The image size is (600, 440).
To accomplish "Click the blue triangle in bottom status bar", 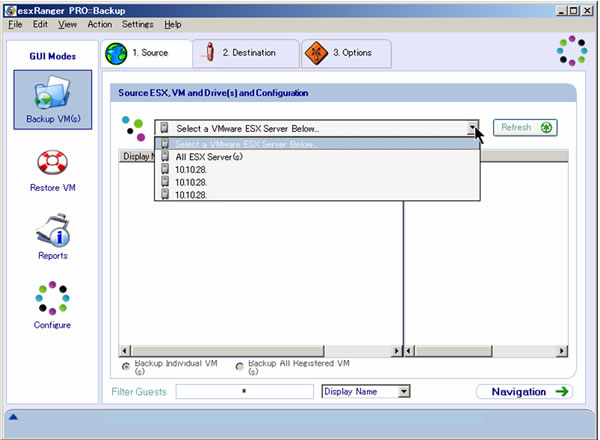I will [13, 417].
